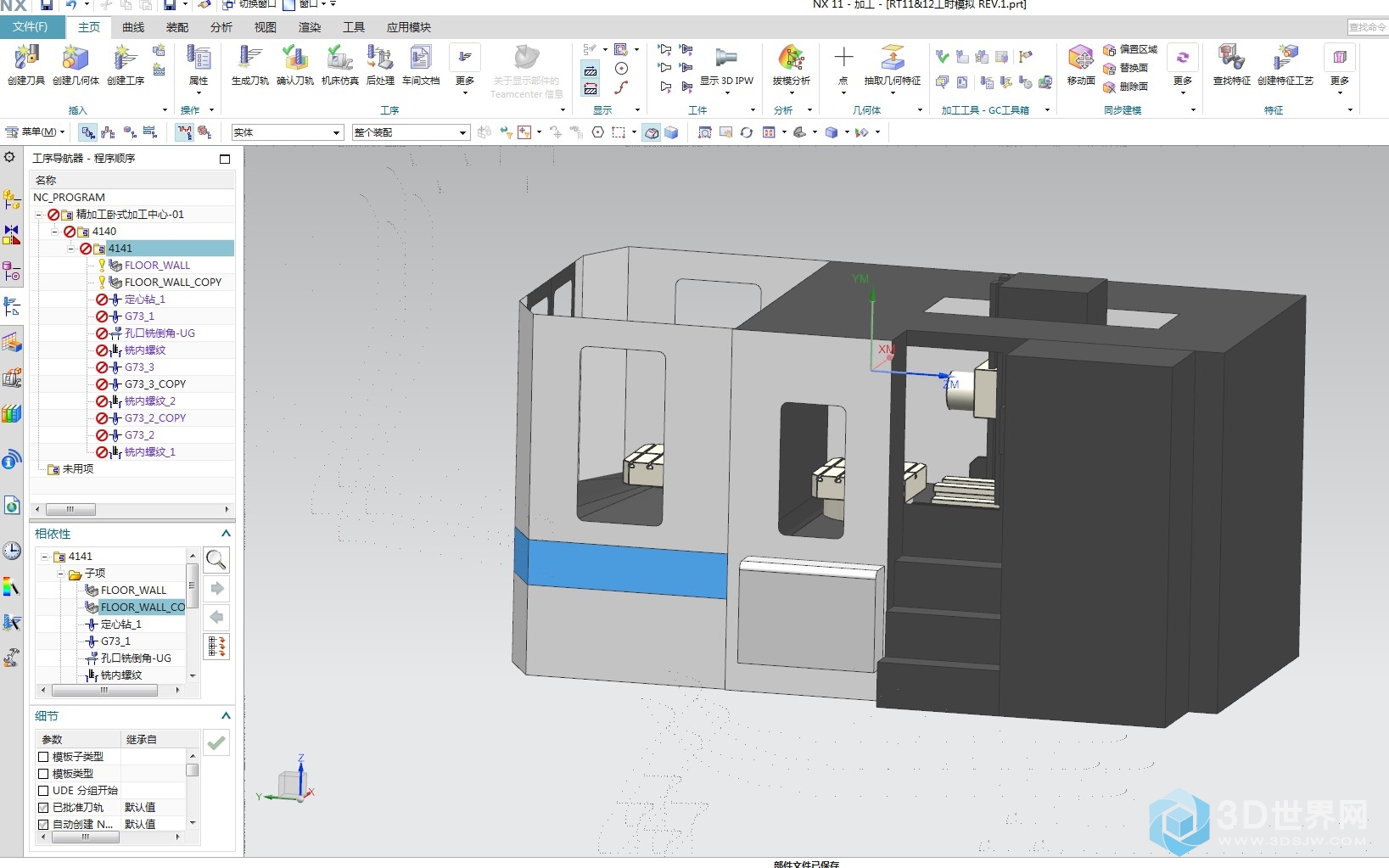Screen dimensions: 1389x868
Task: Click the Dependencies vertical scrollbar thumb
Action: 193,587
